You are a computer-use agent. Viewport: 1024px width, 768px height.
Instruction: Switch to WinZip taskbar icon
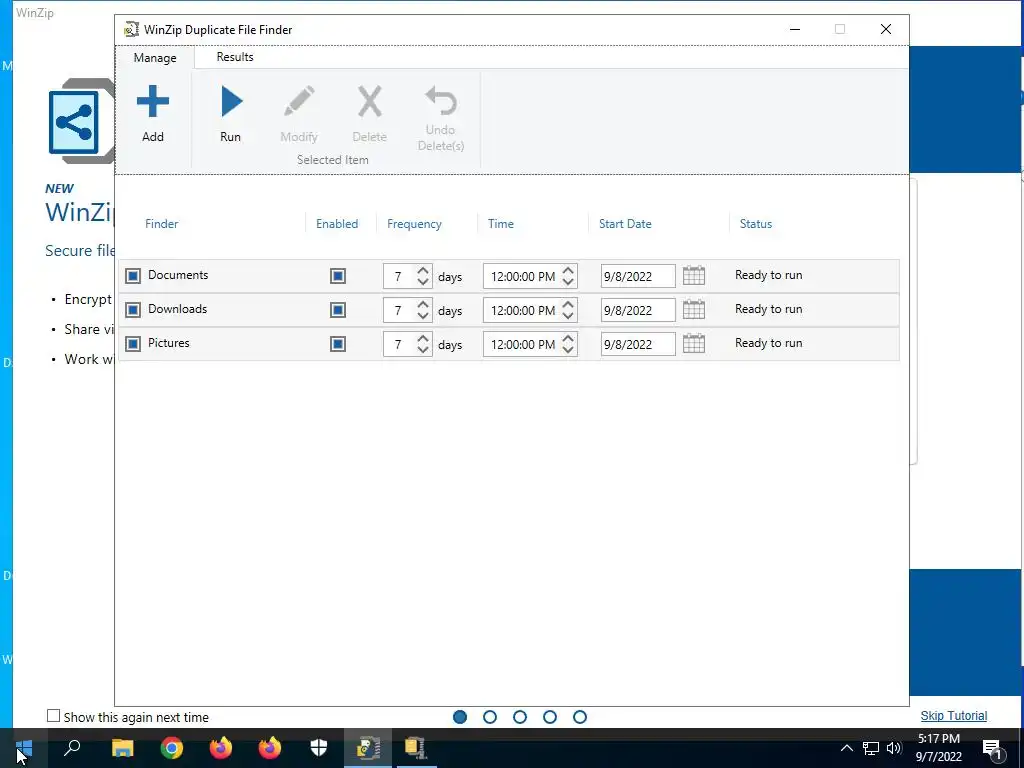click(x=416, y=748)
